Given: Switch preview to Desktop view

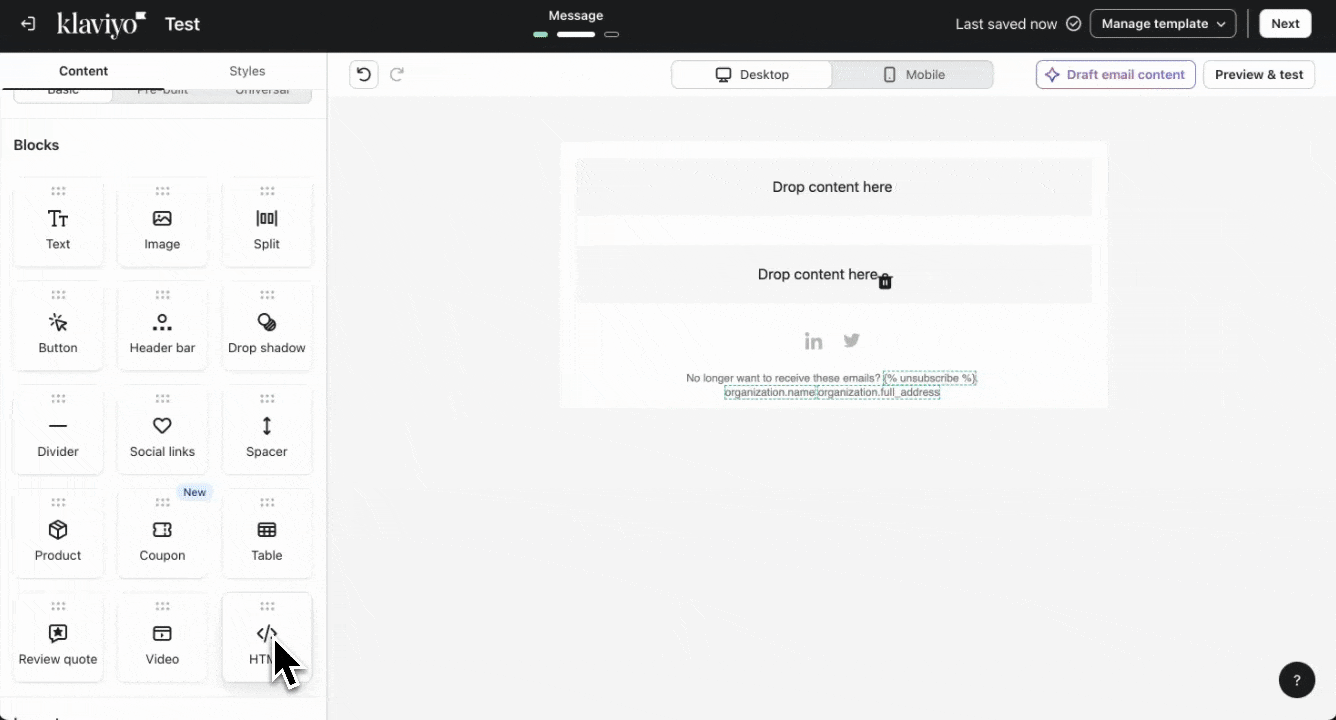Looking at the screenshot, I should (752, 75).
